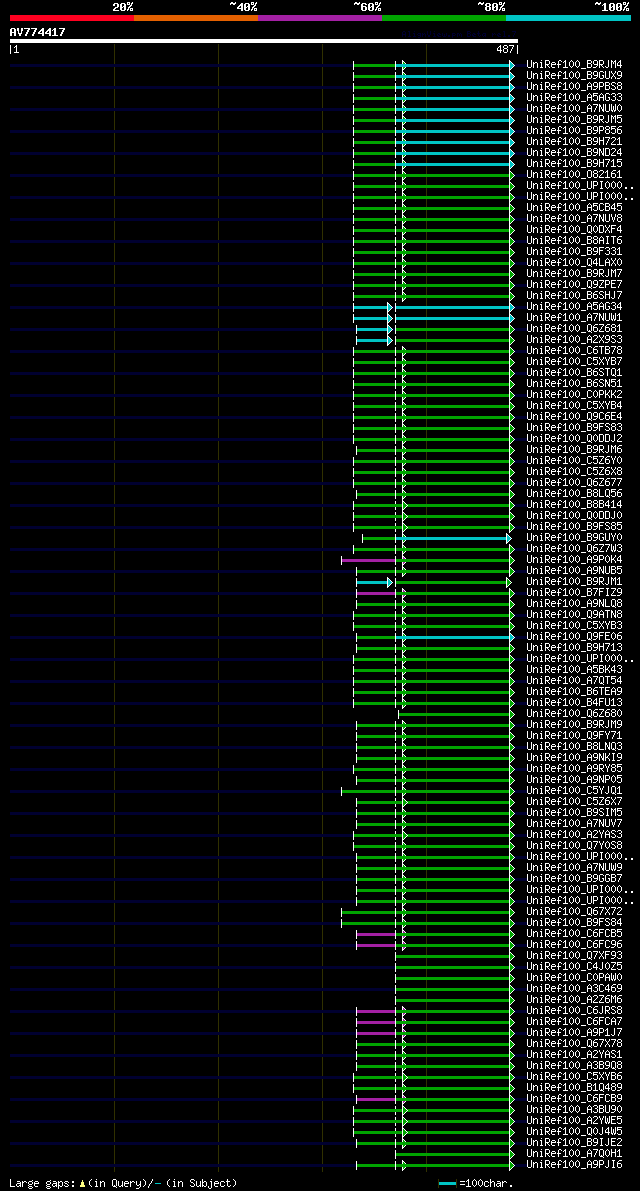Open hit UniRef100_A7NUW0
Viewport: 640px width, 1191px height.
574,109
